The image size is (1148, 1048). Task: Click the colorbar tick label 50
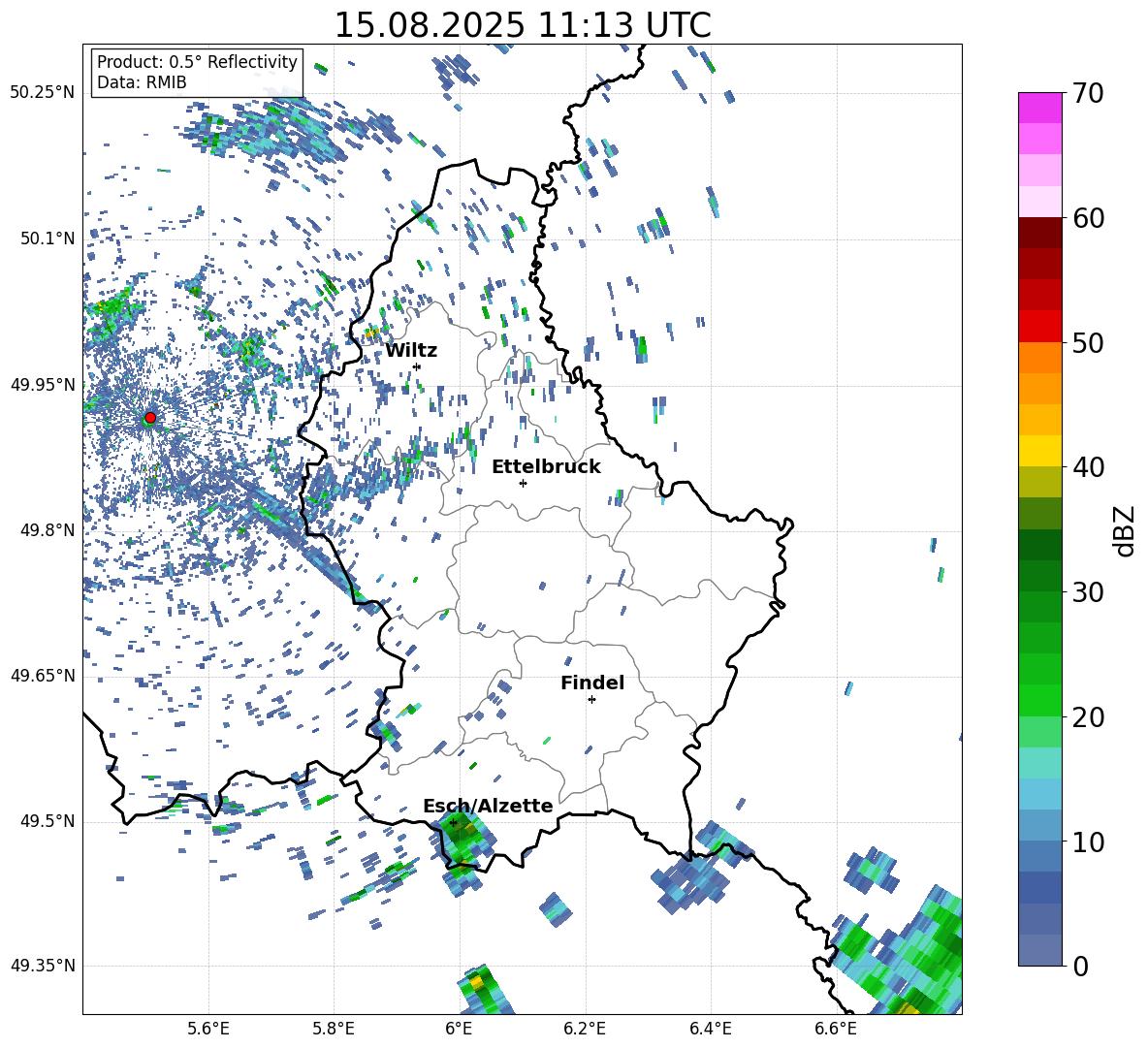click(1088, 342)
